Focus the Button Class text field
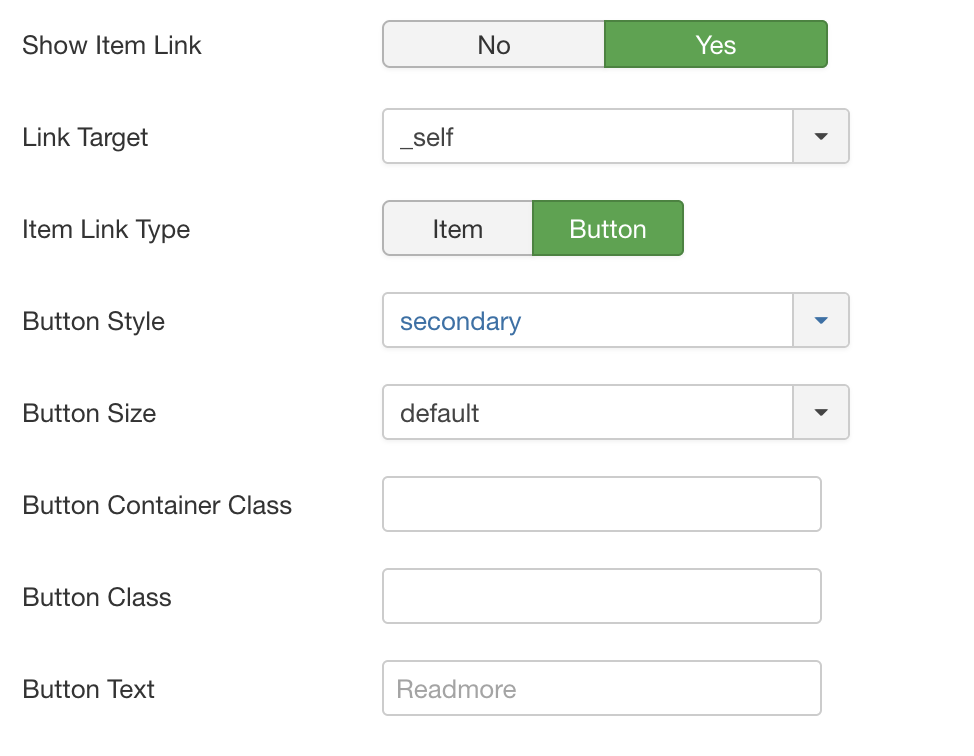 pos(602,596)
